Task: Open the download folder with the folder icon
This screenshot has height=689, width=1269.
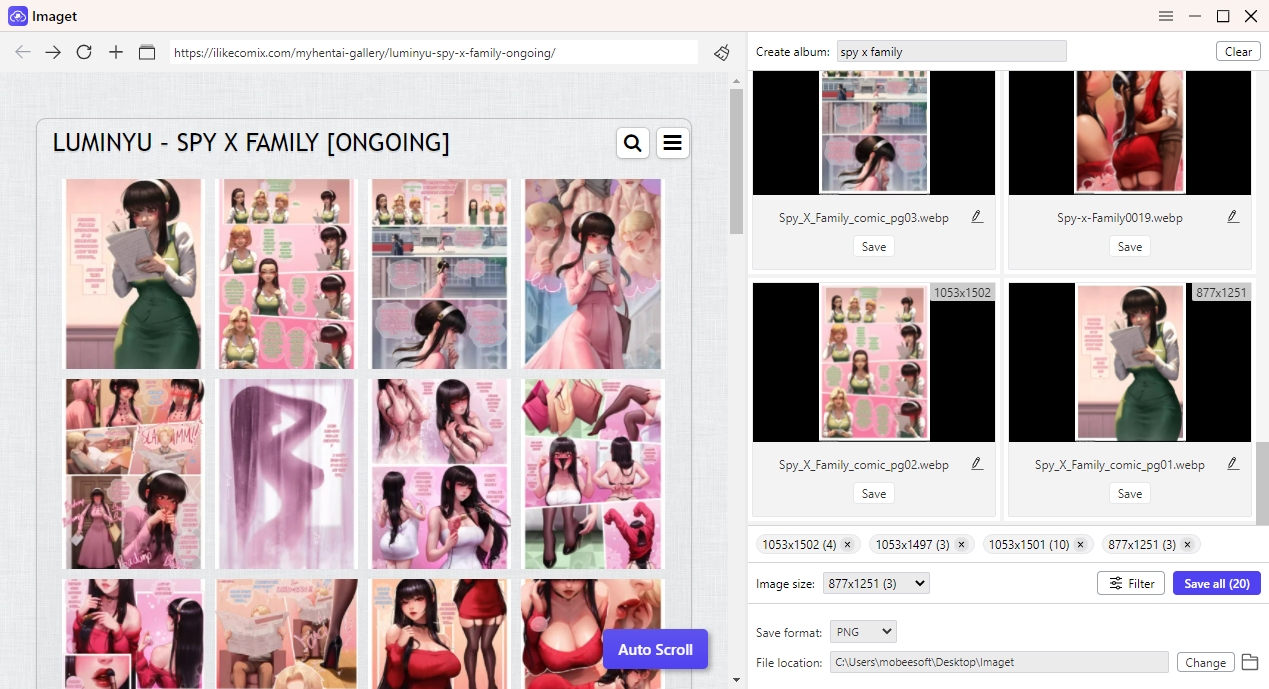Action: coord(1249,662)
